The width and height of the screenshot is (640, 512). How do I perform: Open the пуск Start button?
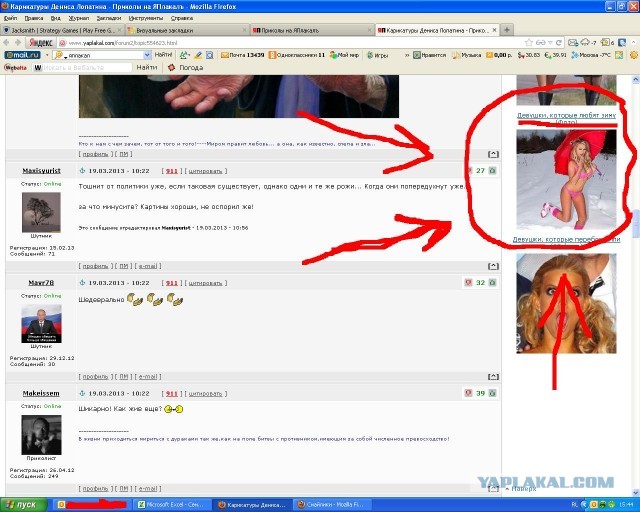click(x=23, y=505)
